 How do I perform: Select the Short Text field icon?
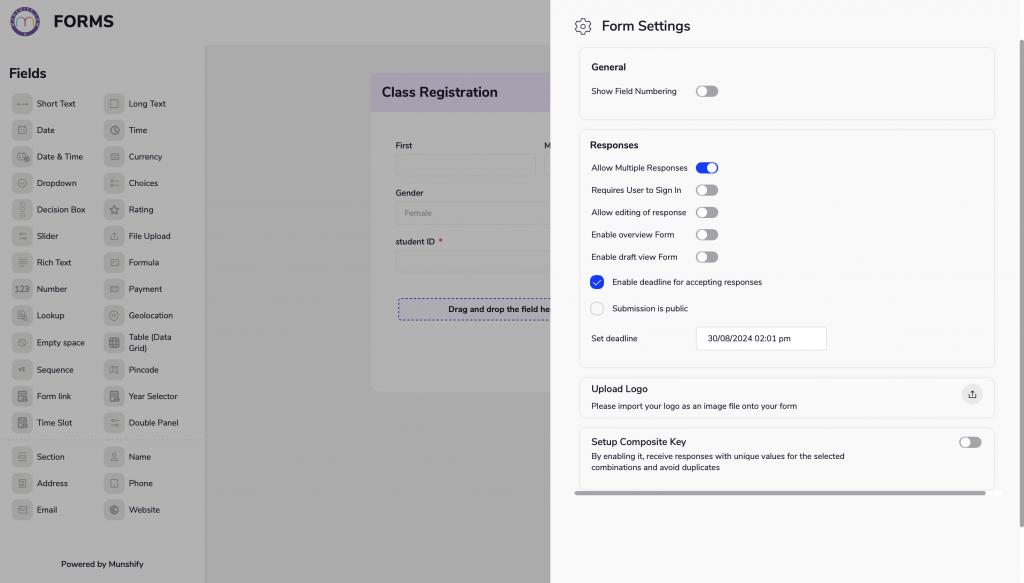tap(22, 103)
